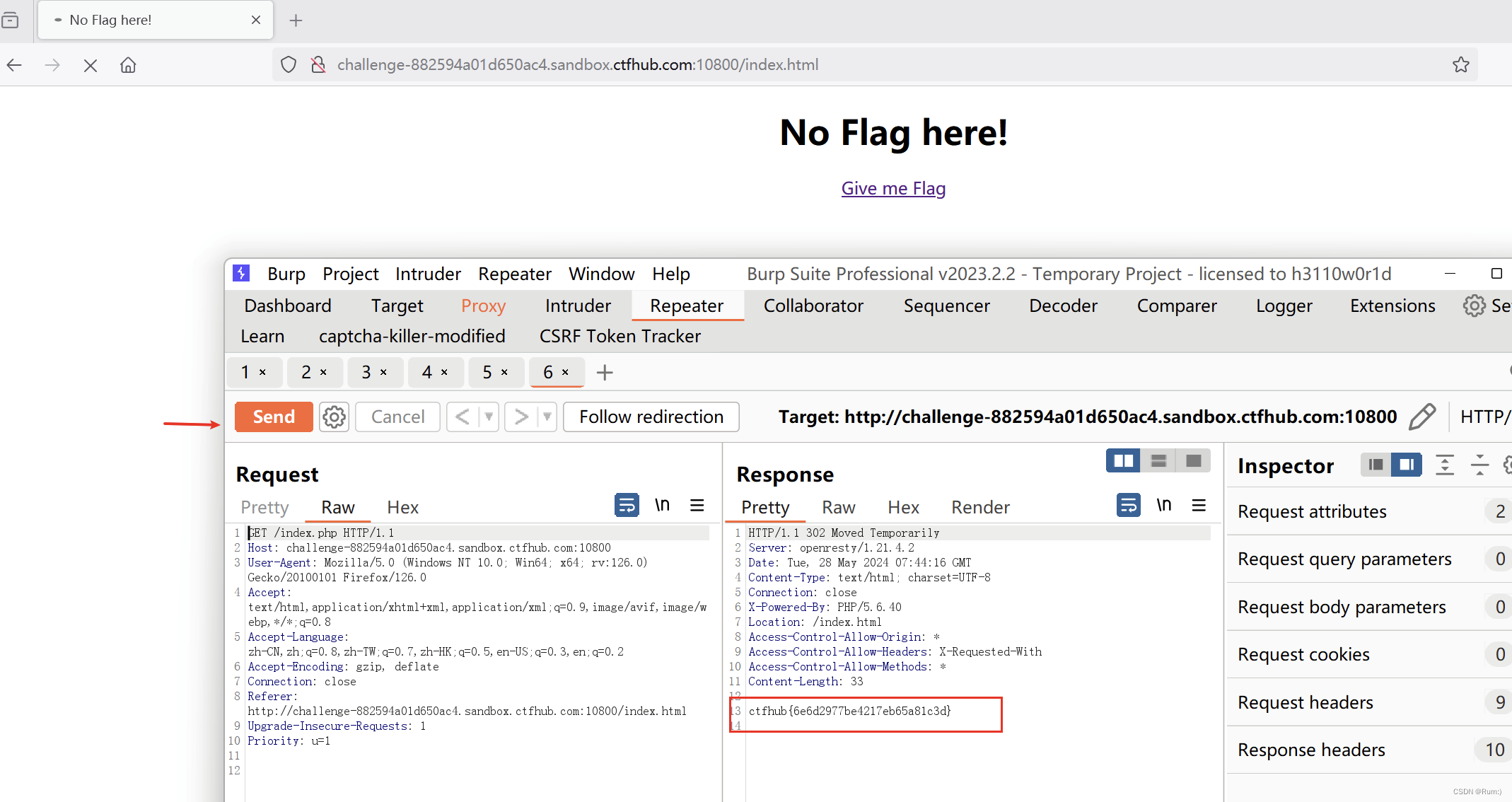The width and height of the screenshot is (1512, 802).
Task: Switch Request view to Hex
Action: [x=403, y=507]
